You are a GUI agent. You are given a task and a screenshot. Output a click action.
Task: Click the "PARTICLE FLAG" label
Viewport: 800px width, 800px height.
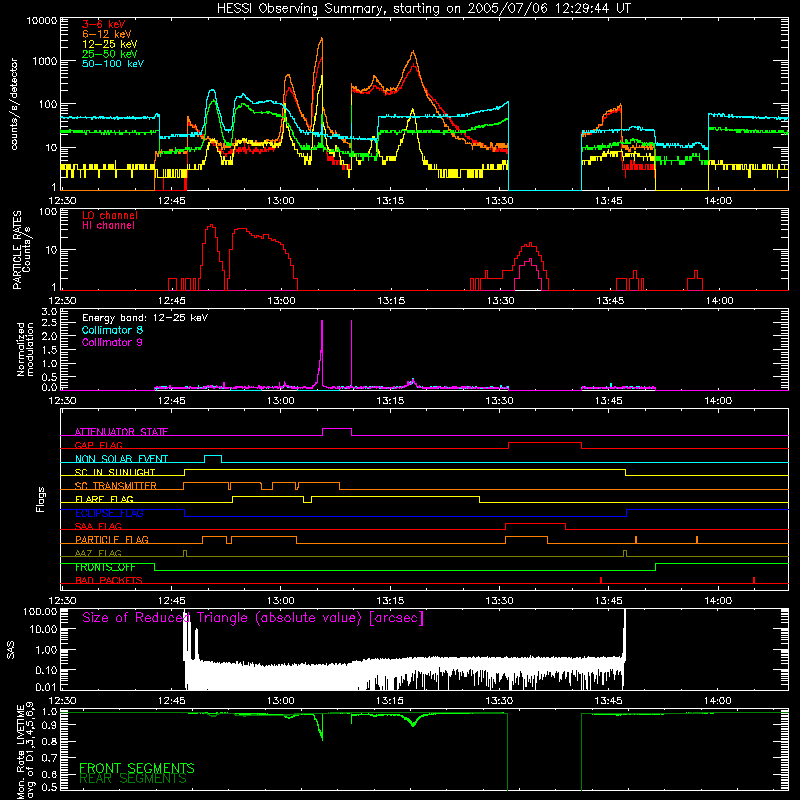(x=112, y=540)
